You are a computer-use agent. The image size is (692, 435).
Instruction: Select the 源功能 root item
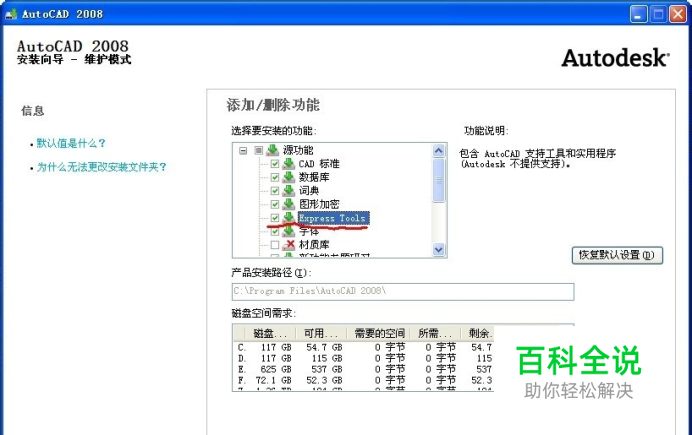click(298, 150)
